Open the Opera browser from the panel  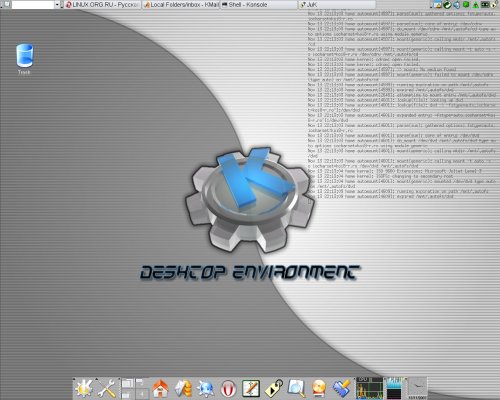coord(228,389)
